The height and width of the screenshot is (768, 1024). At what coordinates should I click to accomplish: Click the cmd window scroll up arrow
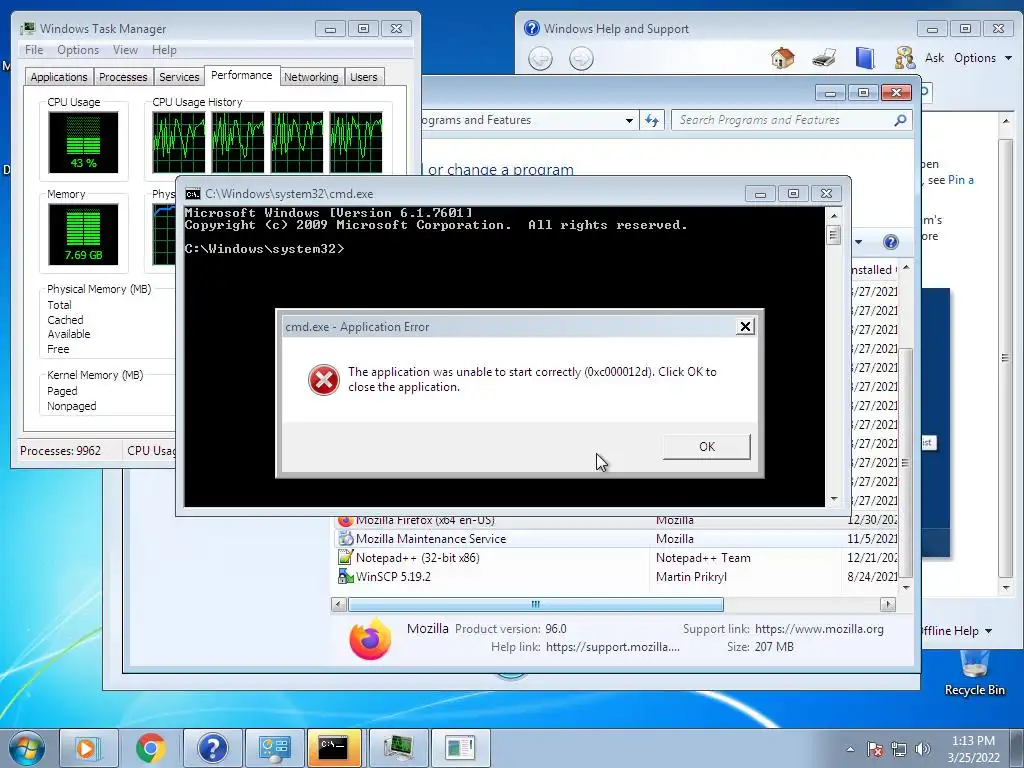coord(833,216)
